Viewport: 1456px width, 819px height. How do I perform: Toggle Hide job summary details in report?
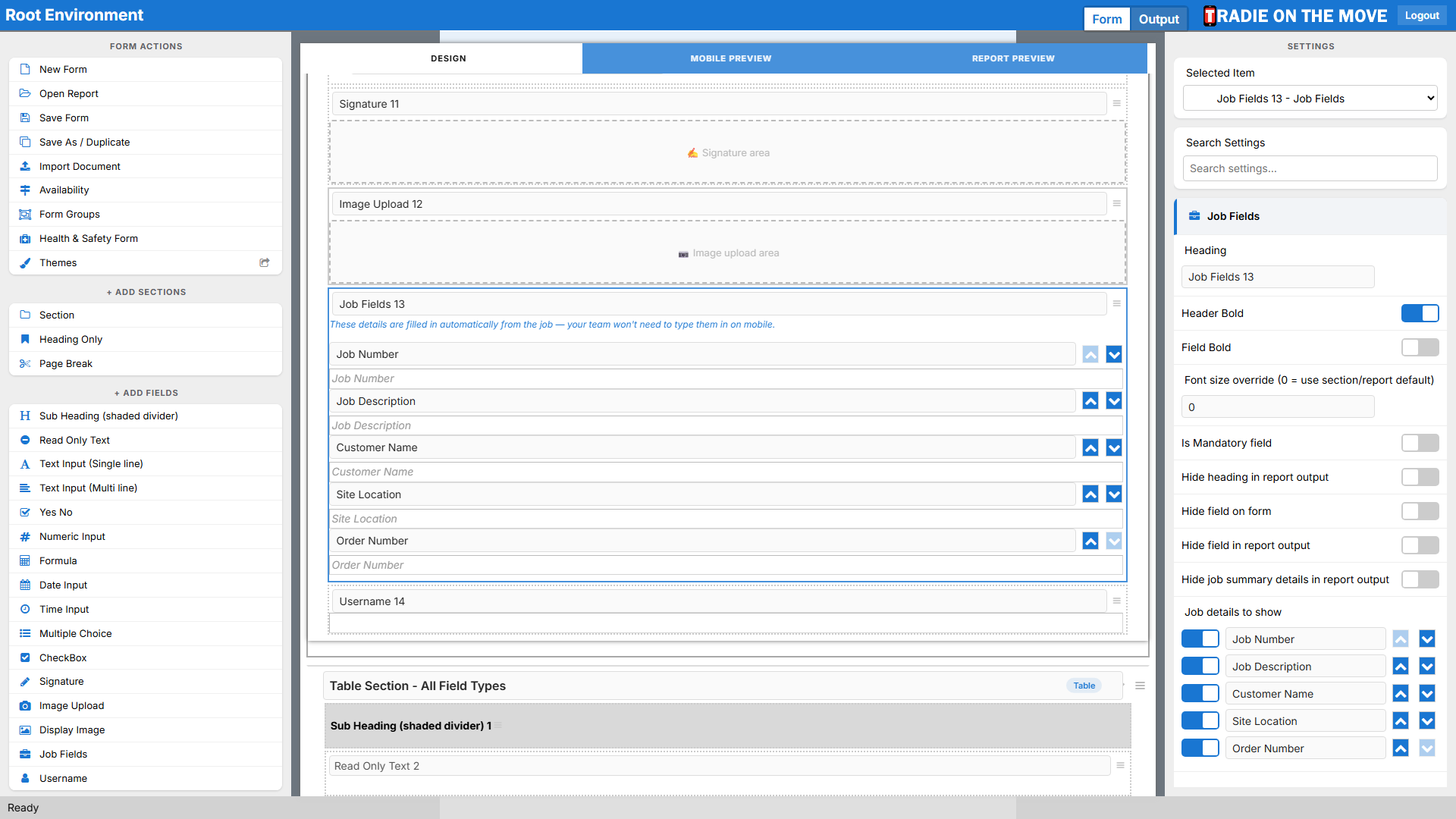click(1420, 579)
